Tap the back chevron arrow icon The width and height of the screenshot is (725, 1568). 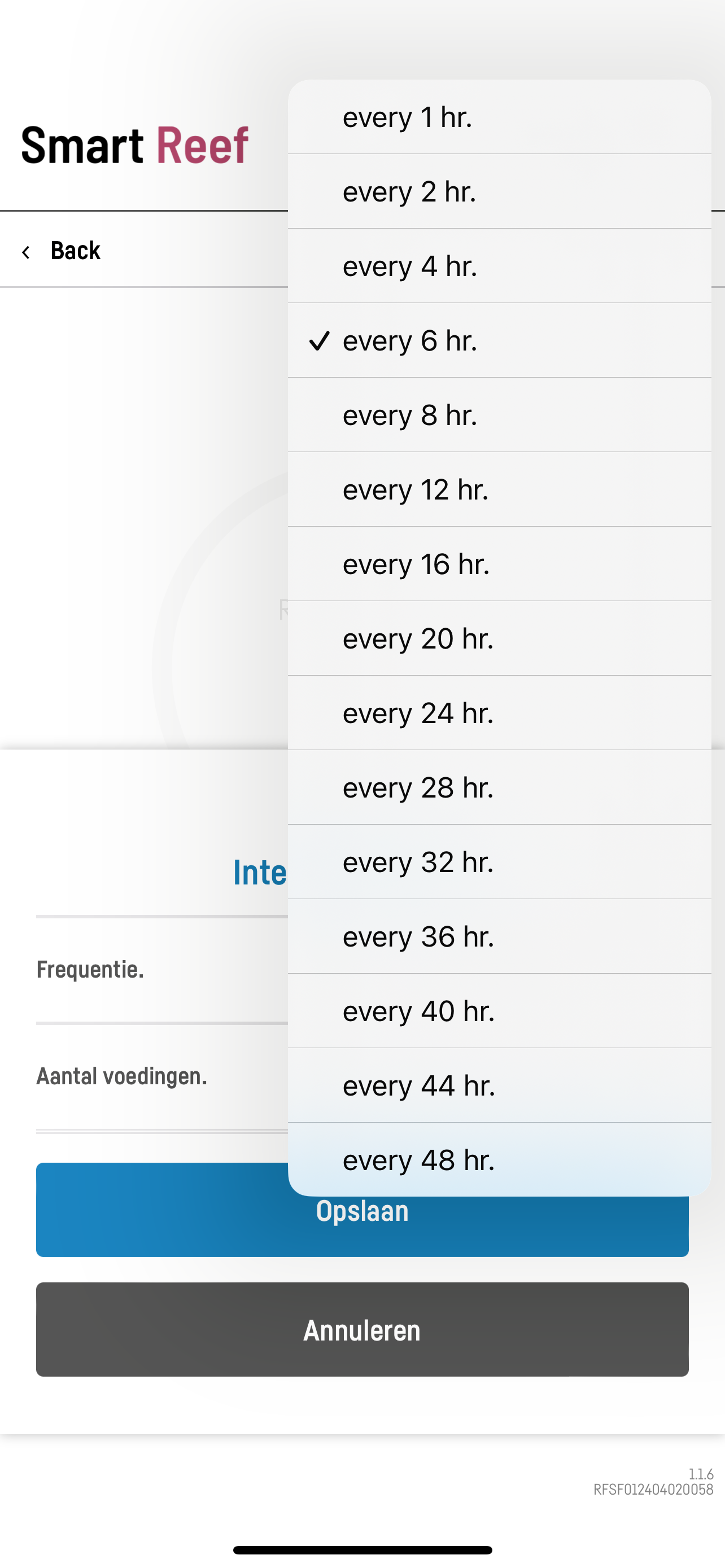pos(25,252)
